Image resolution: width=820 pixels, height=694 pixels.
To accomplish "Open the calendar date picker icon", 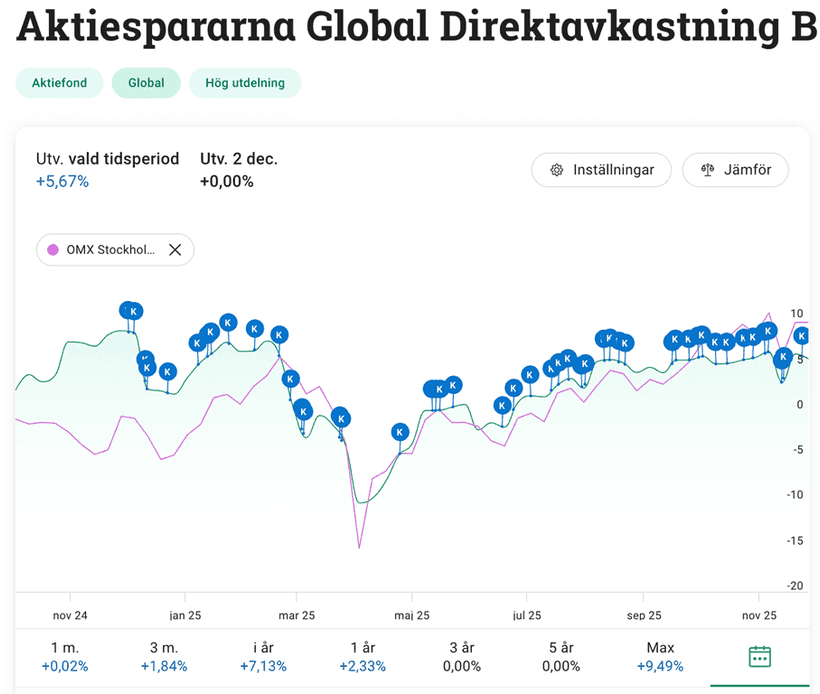I will point(760,657).
